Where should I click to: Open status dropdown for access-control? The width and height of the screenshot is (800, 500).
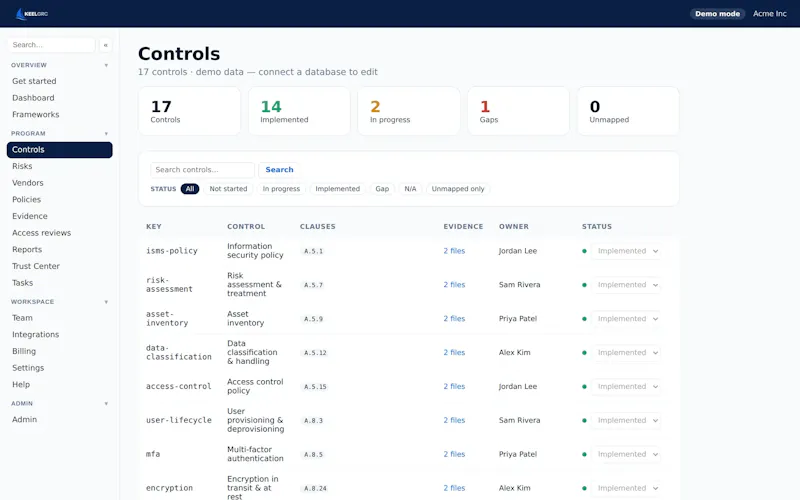pyautogui.click(x=627, y=387)
